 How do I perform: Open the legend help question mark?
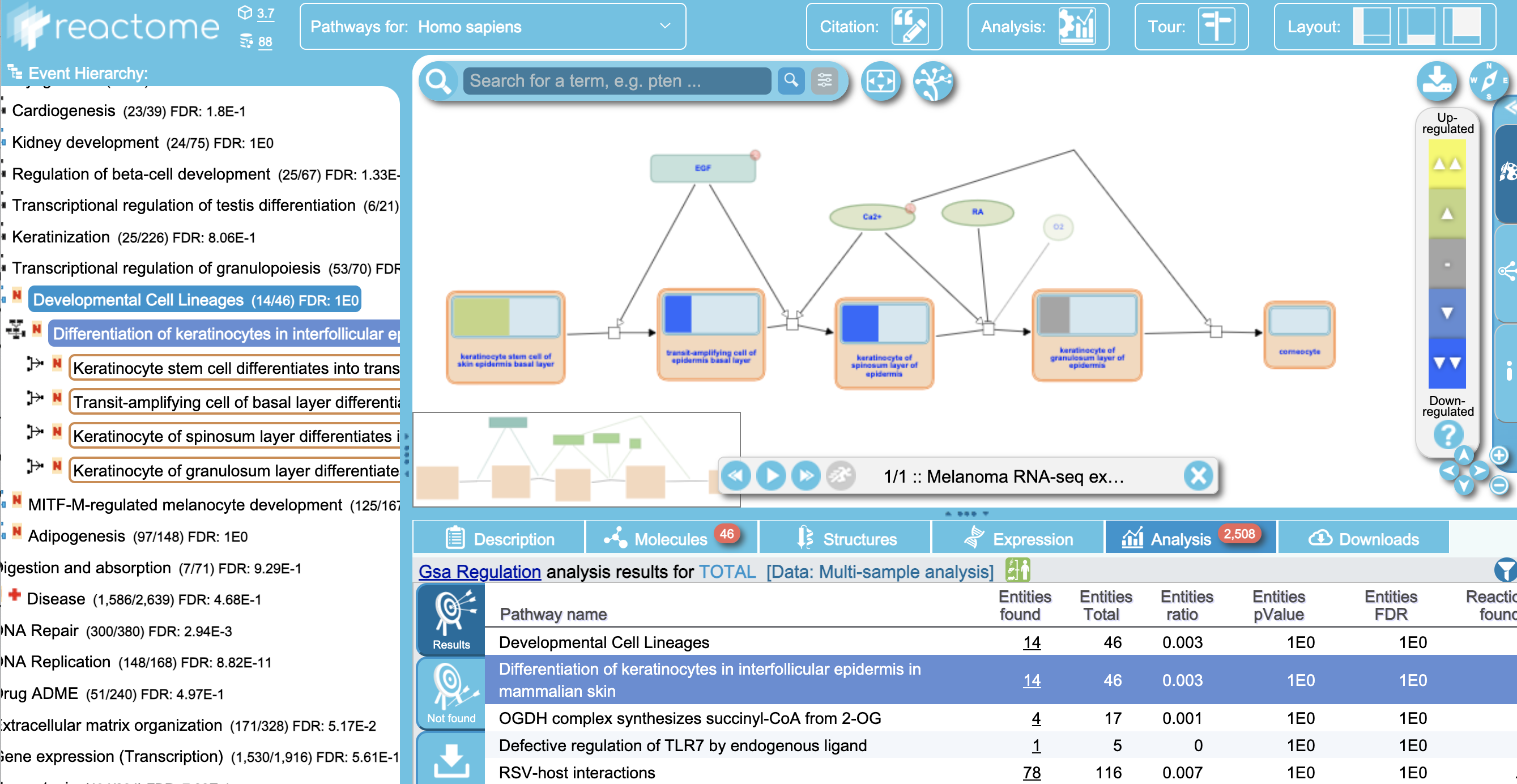pos(1447,435)
